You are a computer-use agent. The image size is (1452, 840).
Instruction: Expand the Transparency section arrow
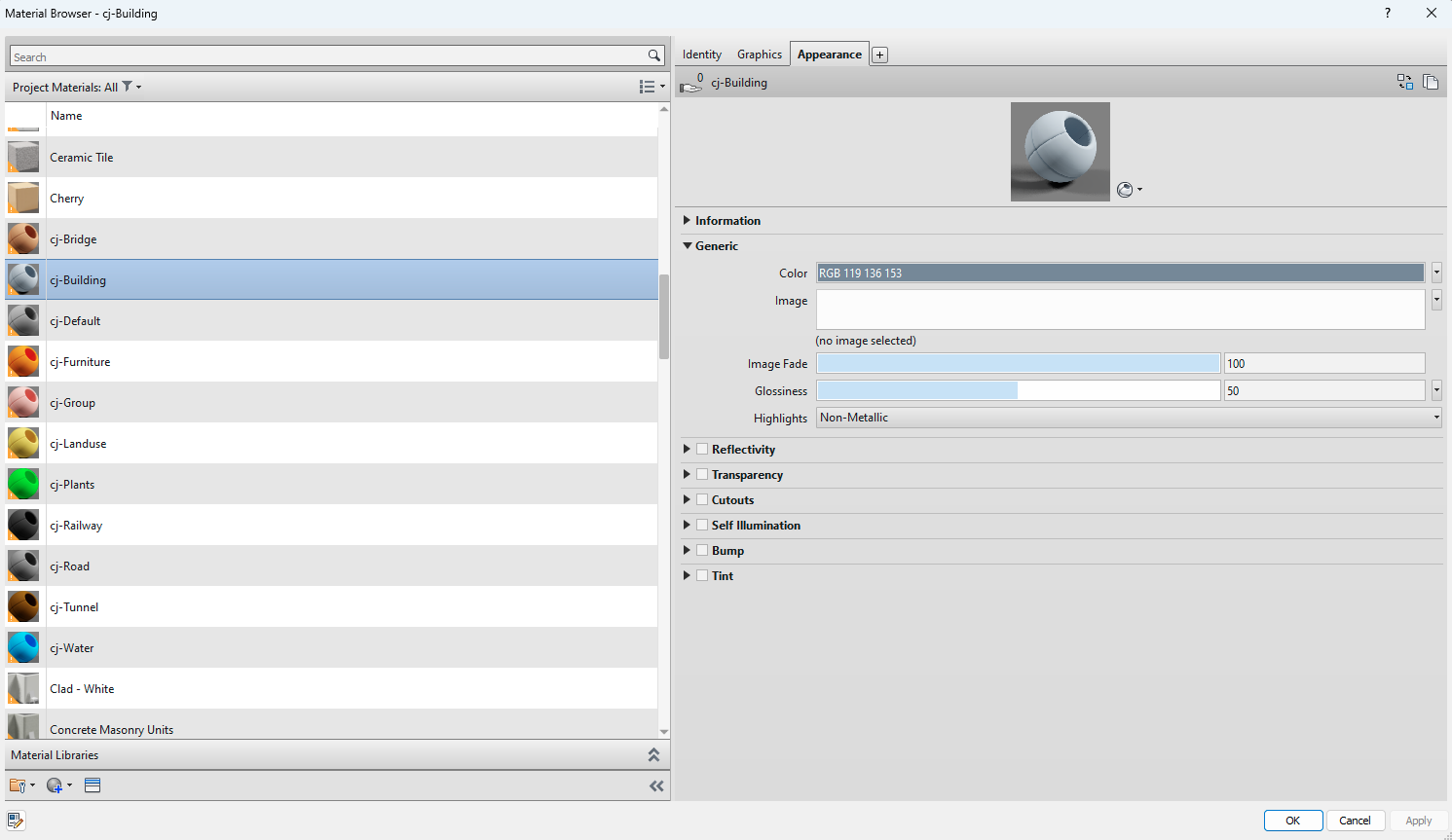pyautogui.click(x=687, y=474)
